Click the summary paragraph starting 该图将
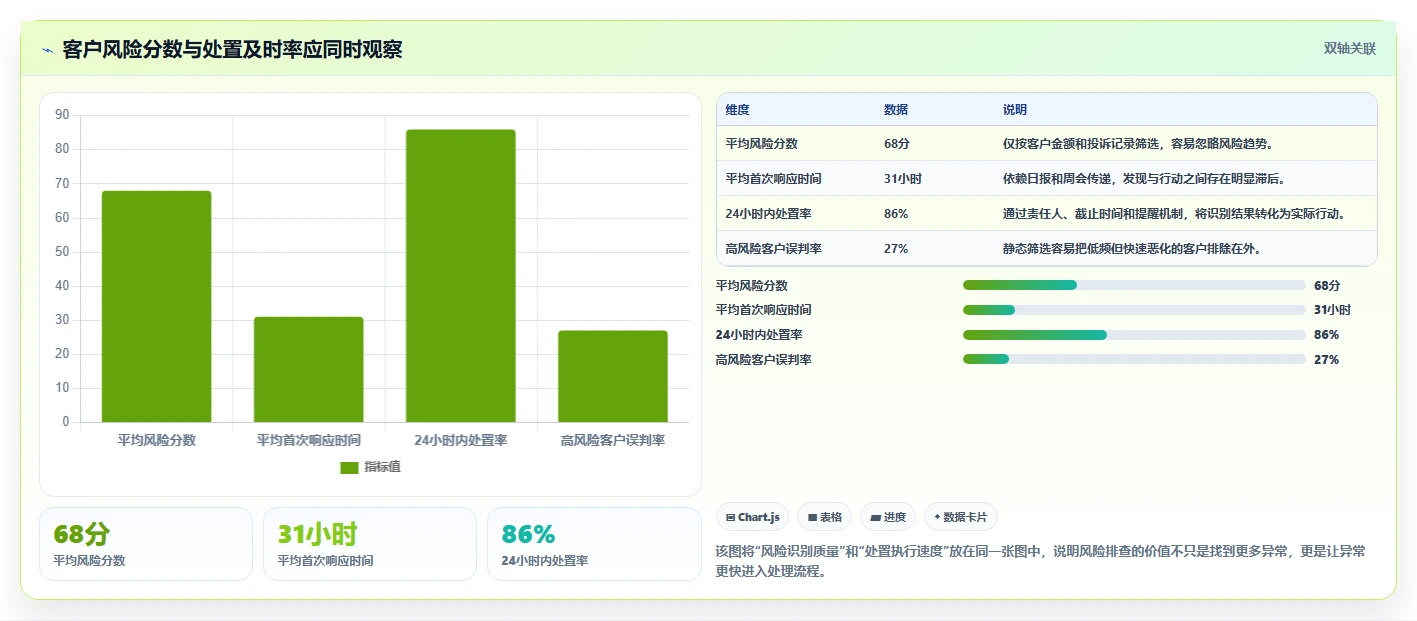 pyautogui.click(x=1041, y=561)
